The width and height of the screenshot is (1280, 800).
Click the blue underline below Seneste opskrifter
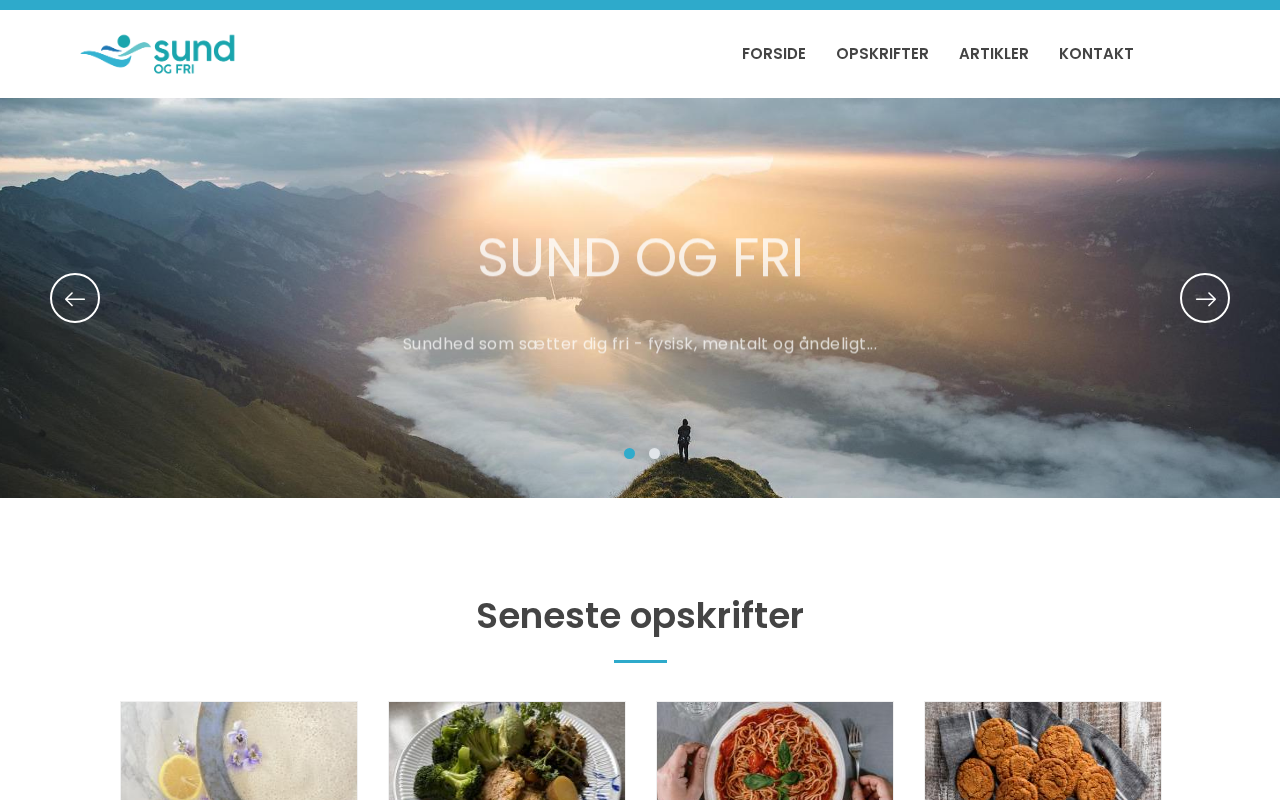coord(640,661)
